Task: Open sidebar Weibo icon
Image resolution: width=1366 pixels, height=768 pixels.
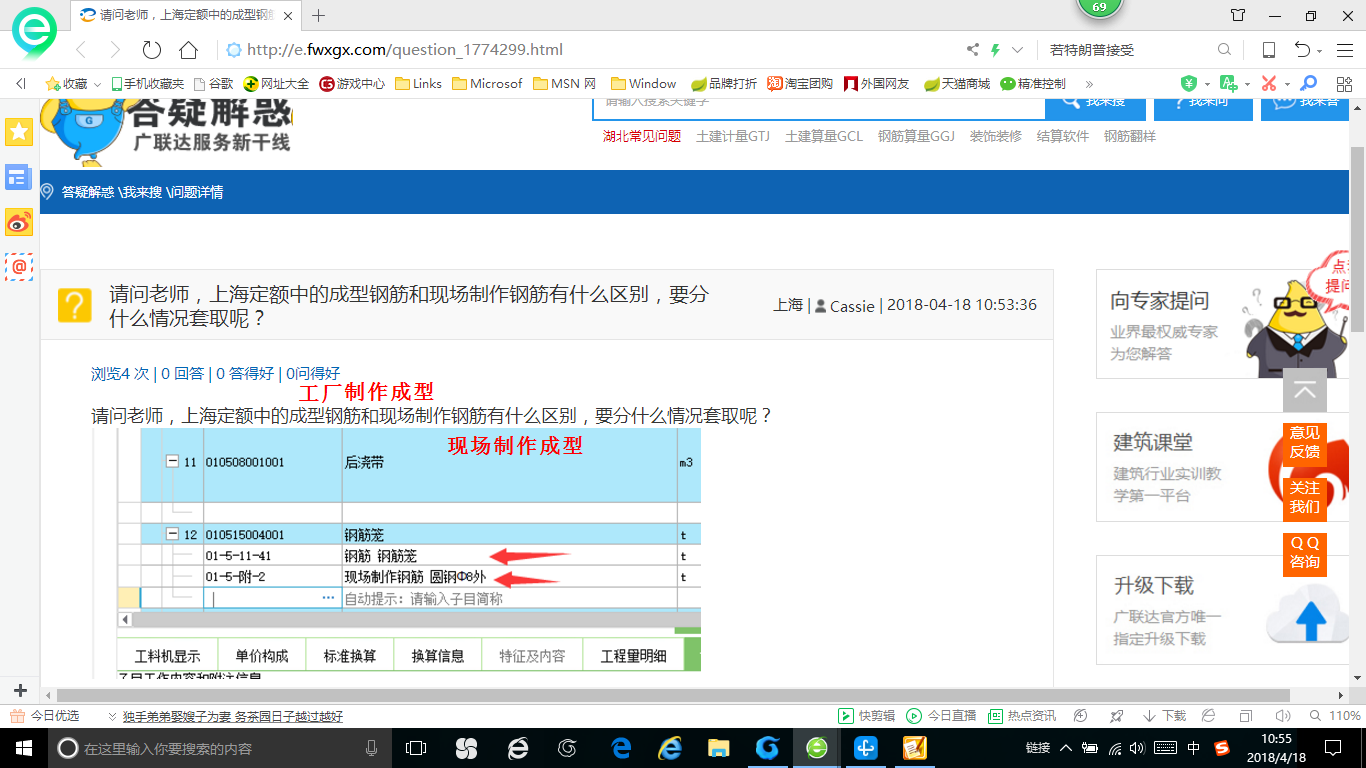Action: [x=19, y=222]
